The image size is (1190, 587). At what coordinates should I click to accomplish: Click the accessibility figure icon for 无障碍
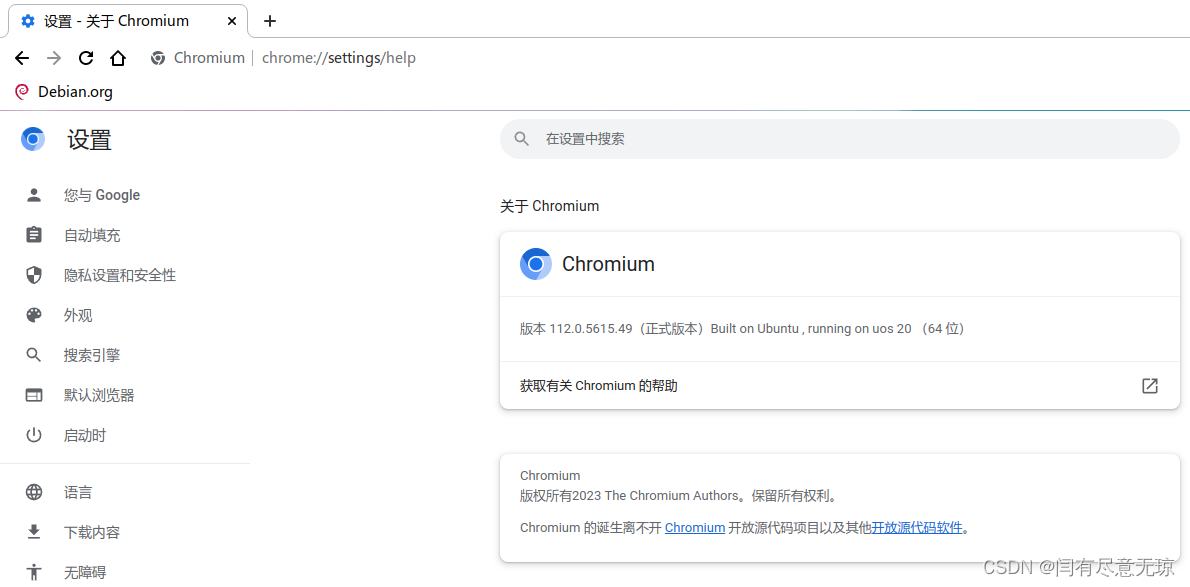(33, 571)
